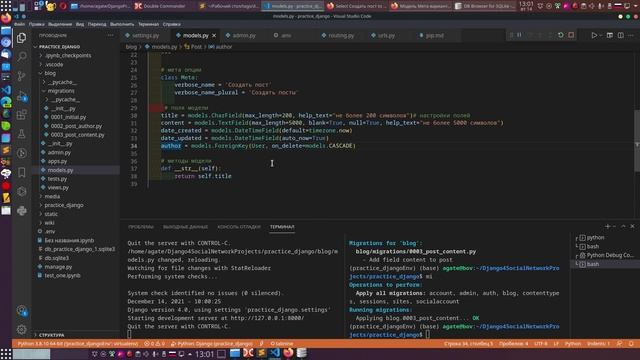Open DB Browser for SQLite taskbar window
The image size is (640, 360).
click(x=485, y=6)
